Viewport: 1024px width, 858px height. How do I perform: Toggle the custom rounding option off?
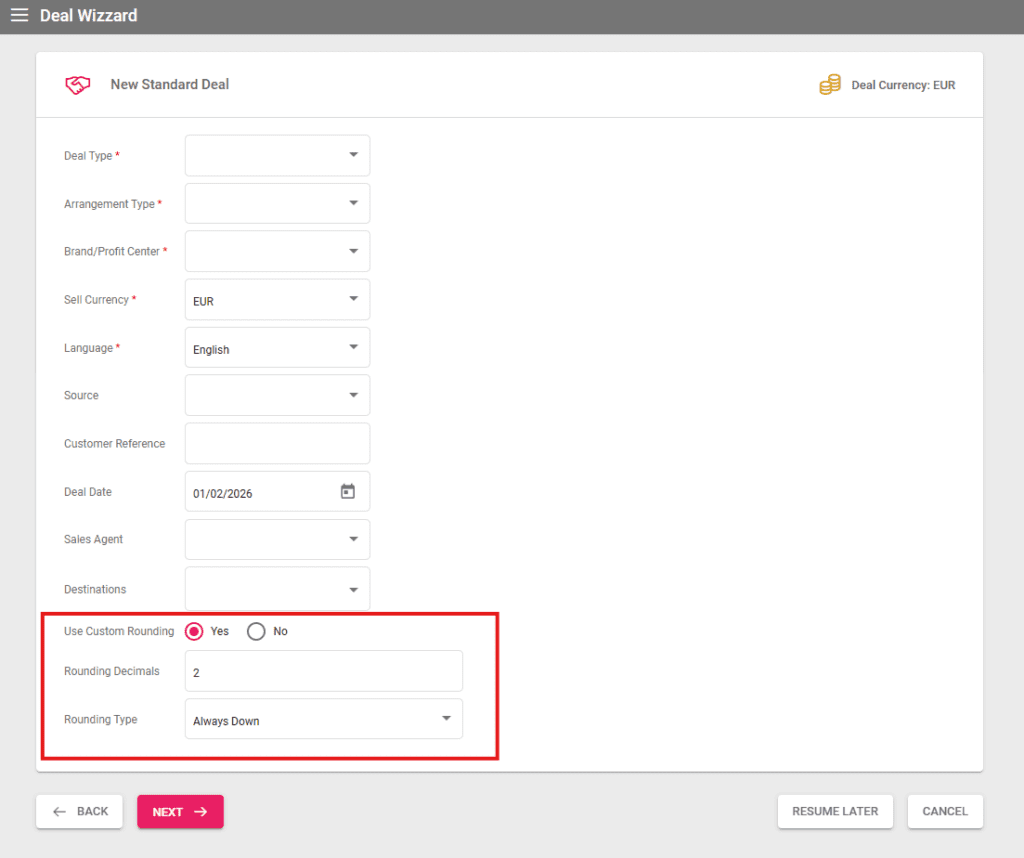(255, 631)
